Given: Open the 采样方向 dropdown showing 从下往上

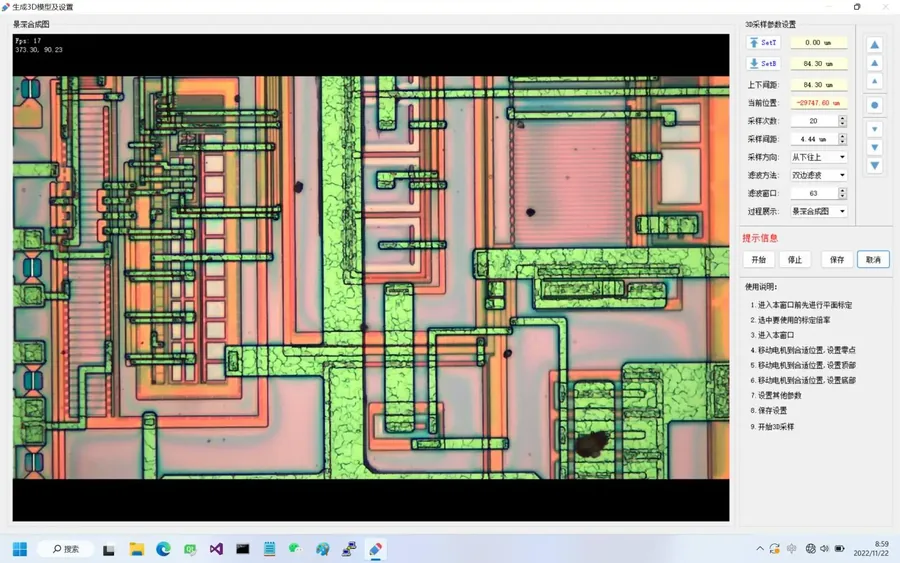Looking at the screenshot, I should (818, 157).
